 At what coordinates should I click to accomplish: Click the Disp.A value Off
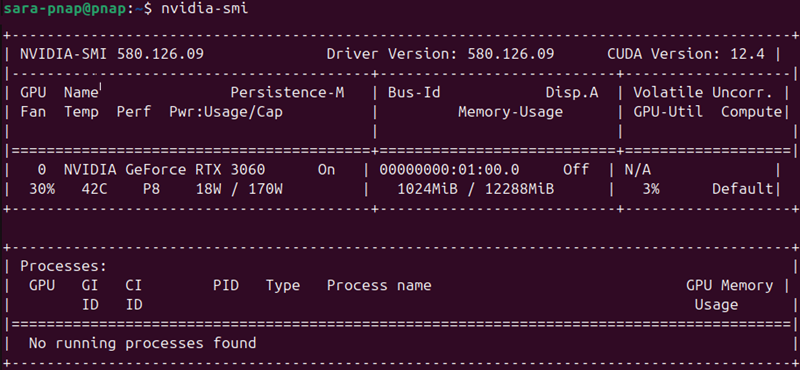tap(576, 169)
